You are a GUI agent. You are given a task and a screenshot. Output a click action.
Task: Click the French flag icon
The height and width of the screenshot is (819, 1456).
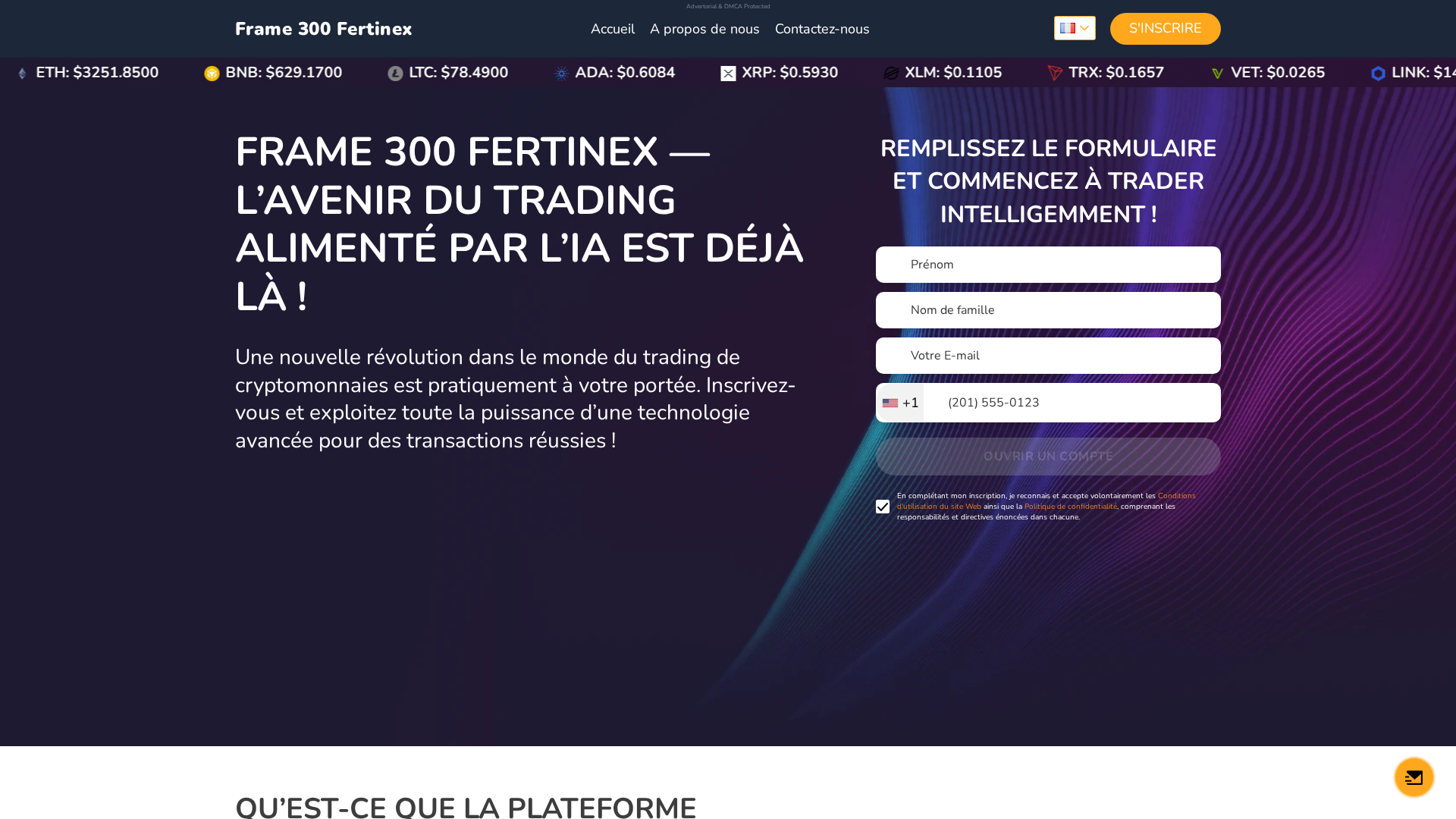1068,28
